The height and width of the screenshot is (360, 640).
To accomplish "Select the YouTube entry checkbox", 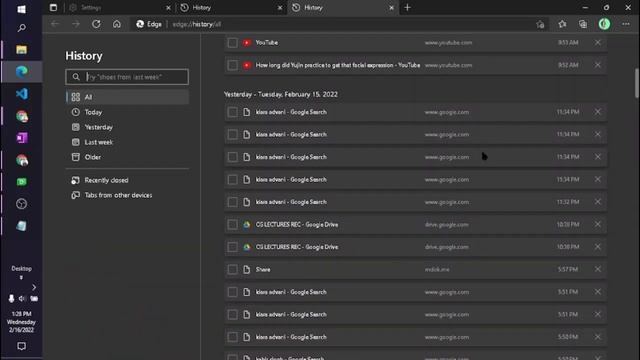I will point(232,42).
